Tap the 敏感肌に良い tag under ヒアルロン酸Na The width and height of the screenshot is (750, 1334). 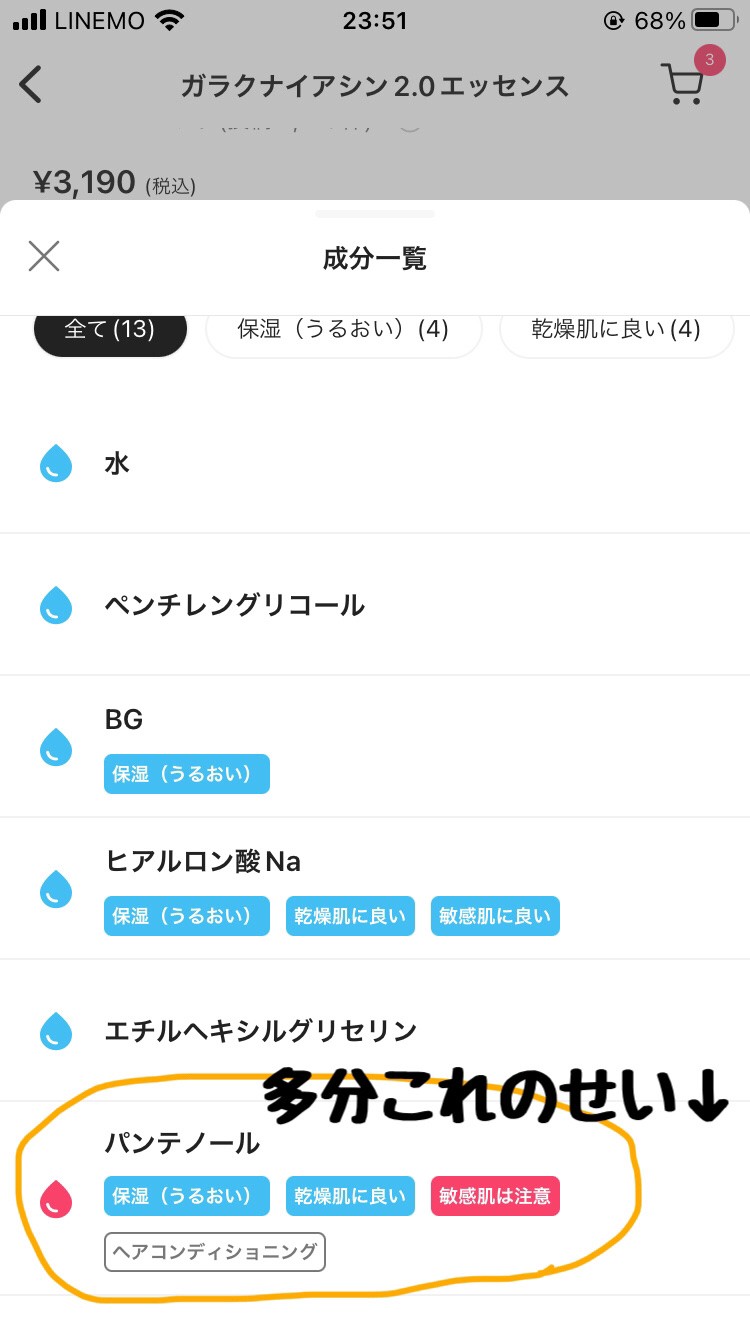(x=495, y=916)
